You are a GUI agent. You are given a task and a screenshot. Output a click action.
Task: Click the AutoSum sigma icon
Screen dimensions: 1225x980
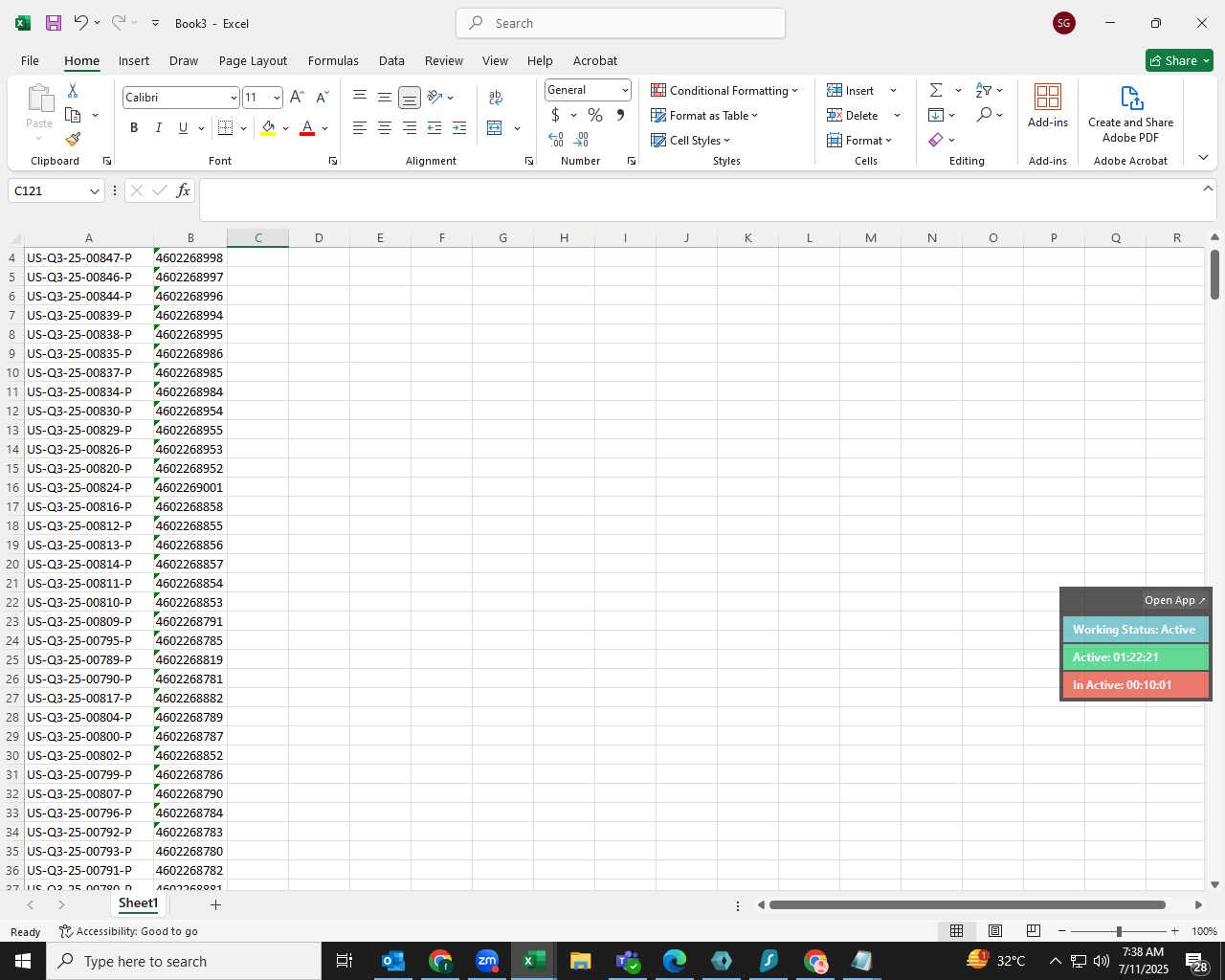click(x=936, y=90)
